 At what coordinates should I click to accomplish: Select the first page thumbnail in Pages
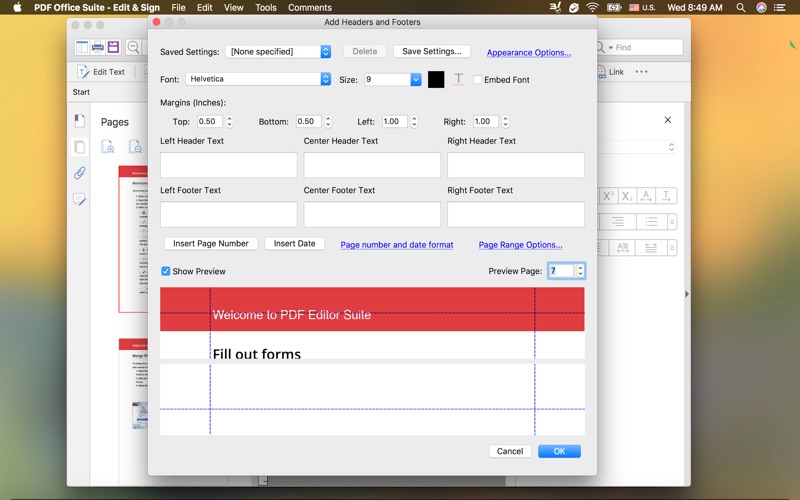pyautogui.click(x=134, y=239)
